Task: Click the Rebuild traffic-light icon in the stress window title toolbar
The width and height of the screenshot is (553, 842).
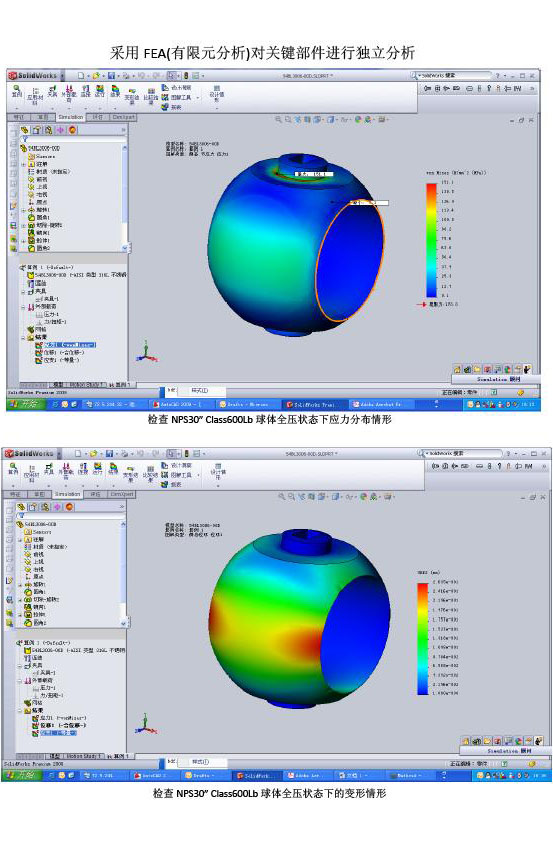Action: point(186,76)
